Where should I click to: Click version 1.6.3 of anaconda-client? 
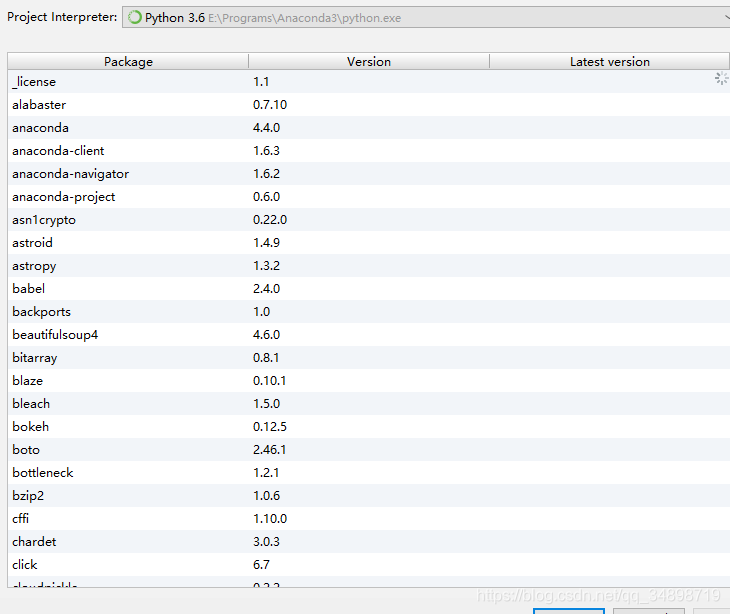(266, 151)
